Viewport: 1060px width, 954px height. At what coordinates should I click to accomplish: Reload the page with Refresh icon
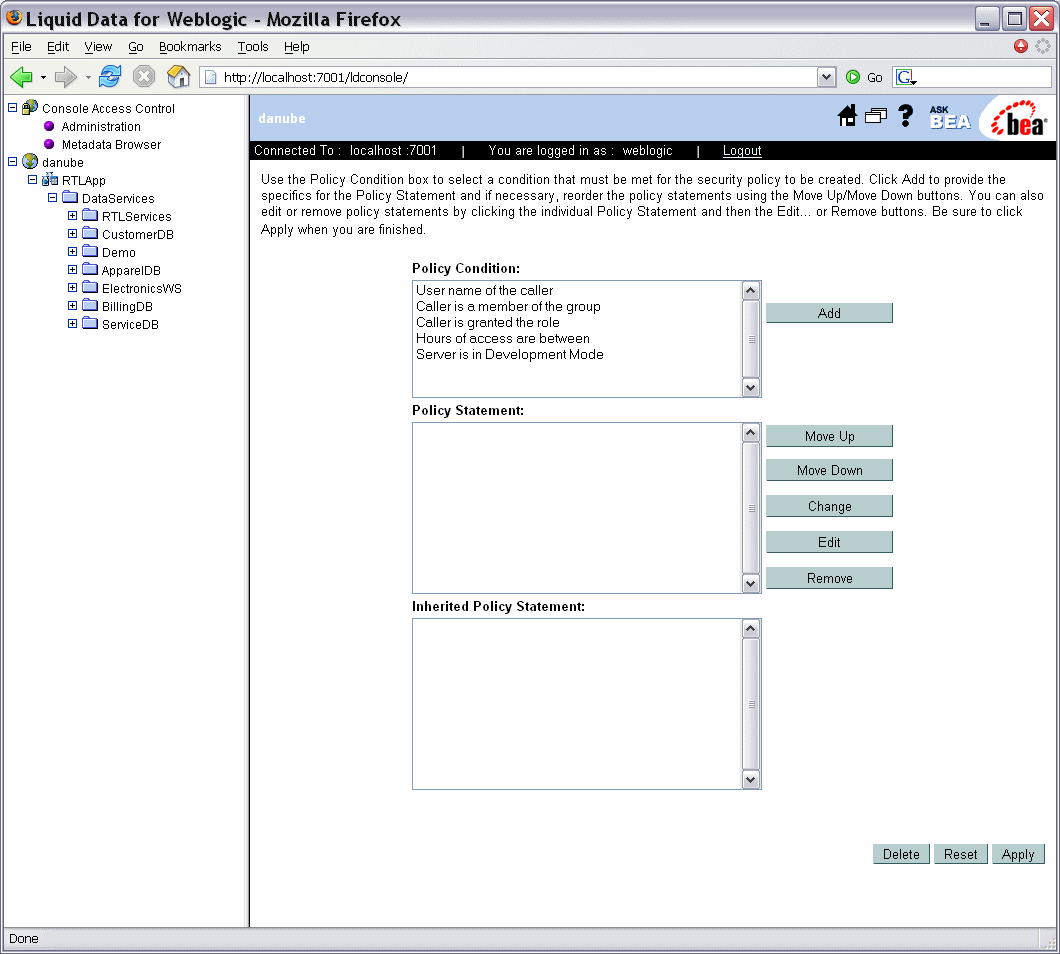[110, 76]
